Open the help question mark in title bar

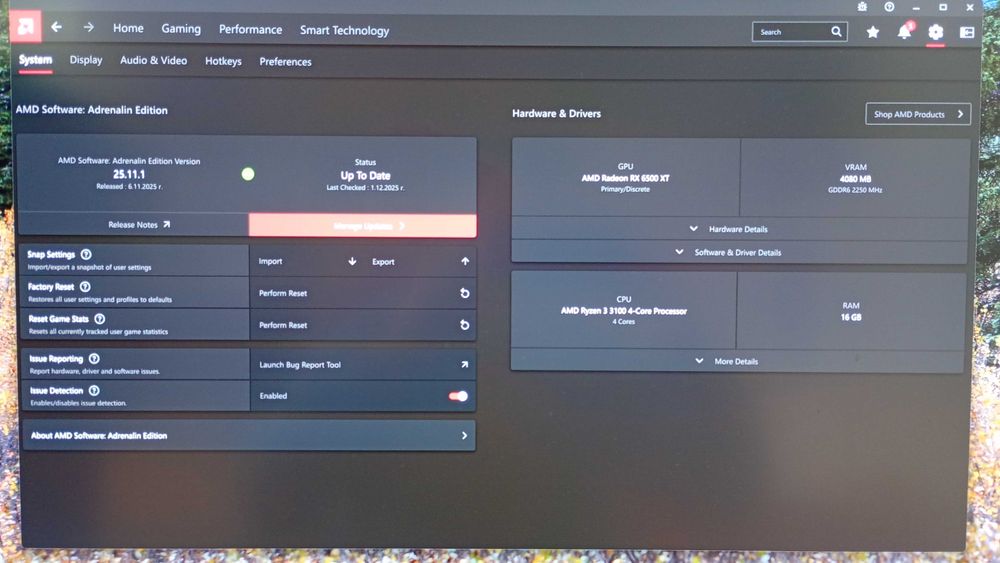(889, 7)
